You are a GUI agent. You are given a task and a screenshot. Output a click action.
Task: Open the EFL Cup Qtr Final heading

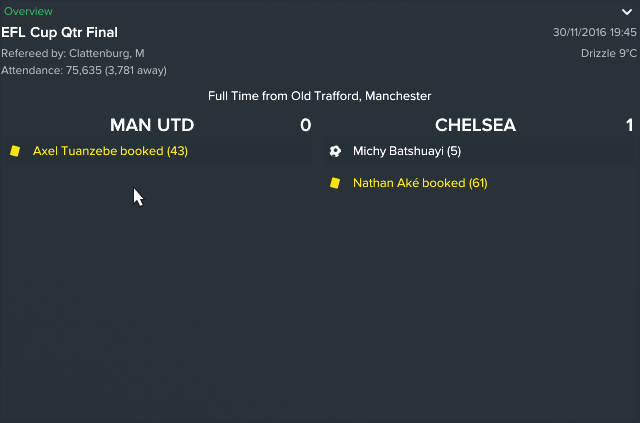(59, 32)
